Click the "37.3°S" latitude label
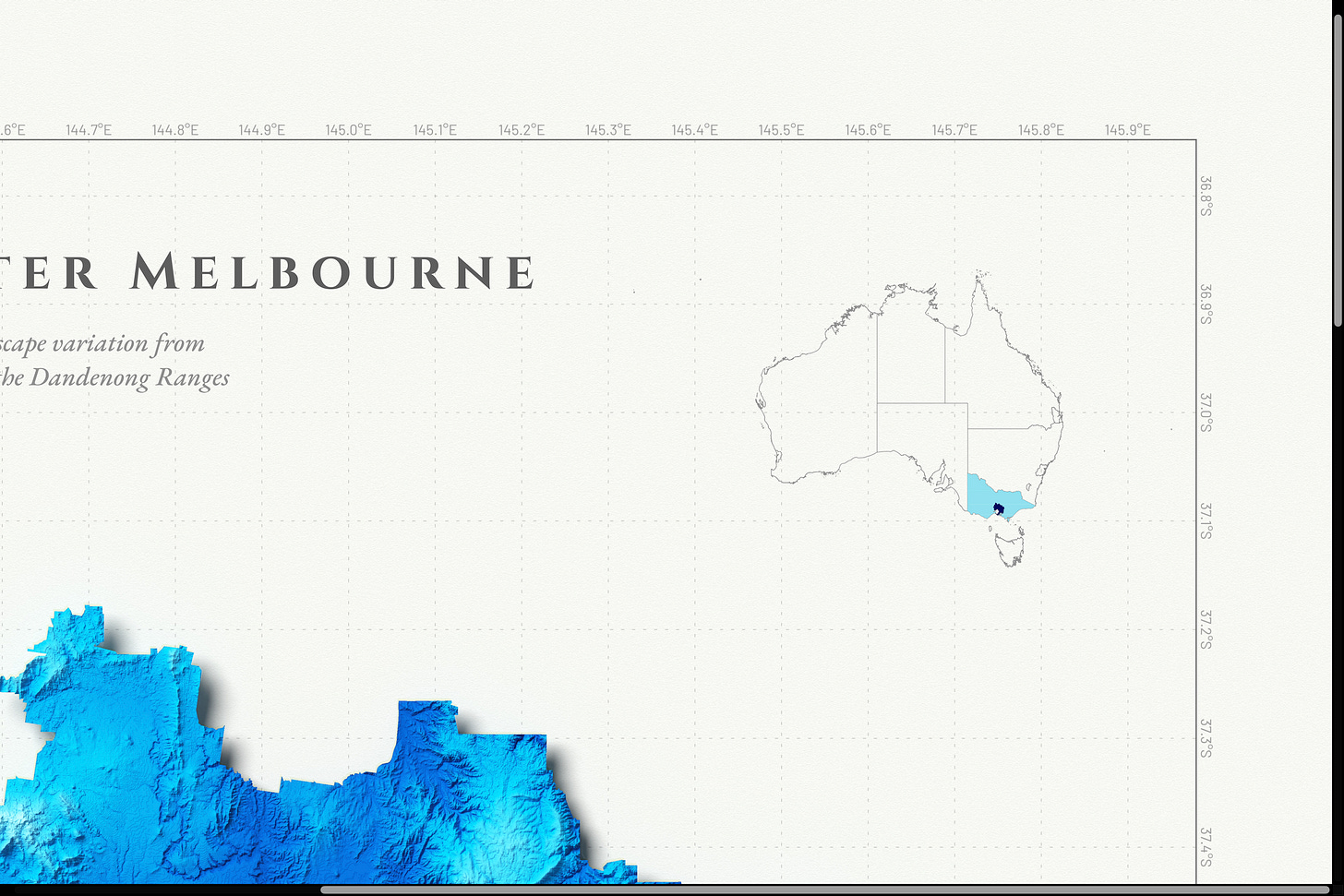Screen dimensions: 1344x896 [1206, 738]
